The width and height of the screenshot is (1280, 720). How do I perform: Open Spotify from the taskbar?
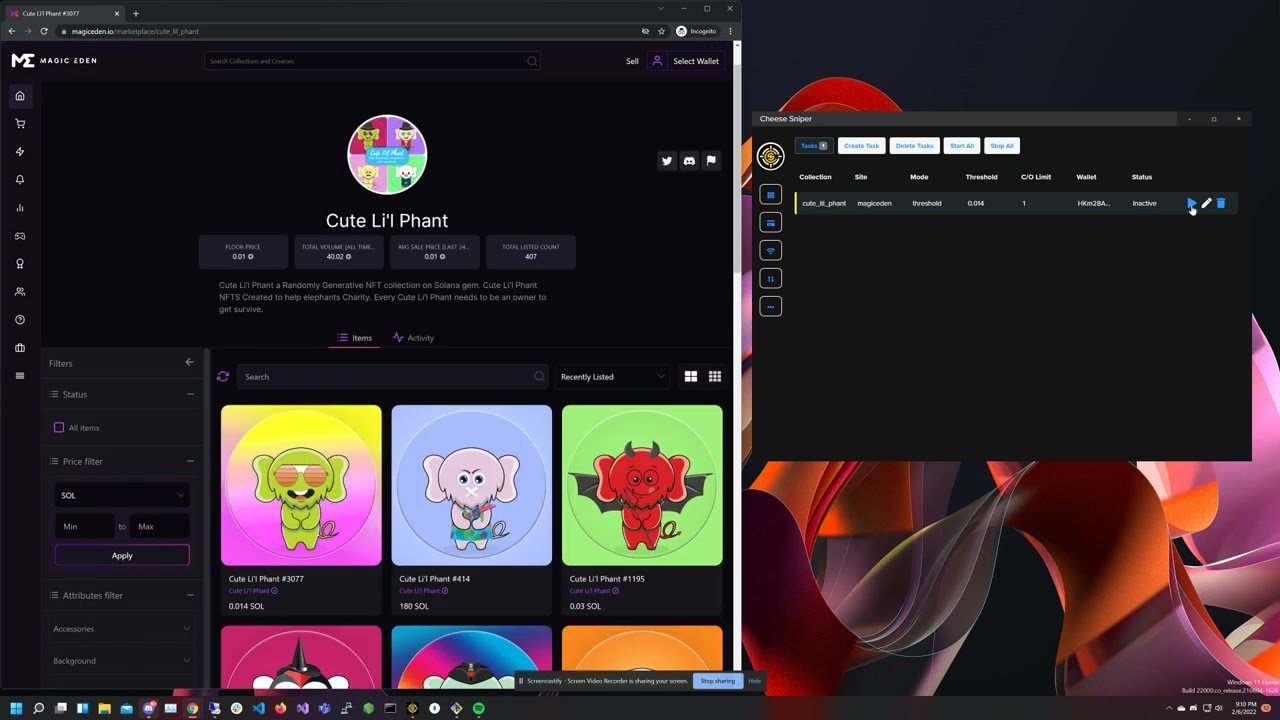coord(478,708)
